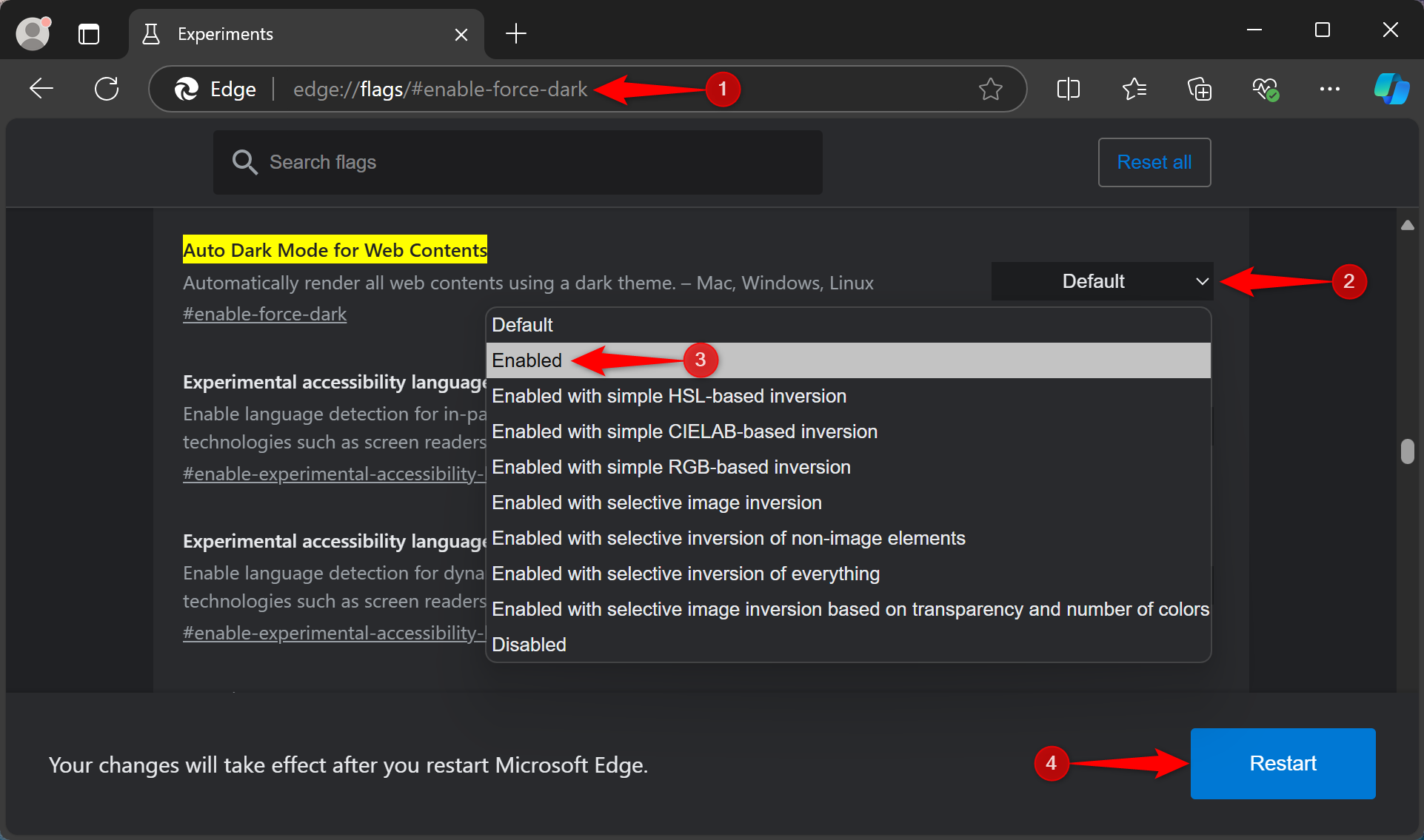Click the Restart button
This screenshot has width=1424, height=840.
click(1282, 763)
